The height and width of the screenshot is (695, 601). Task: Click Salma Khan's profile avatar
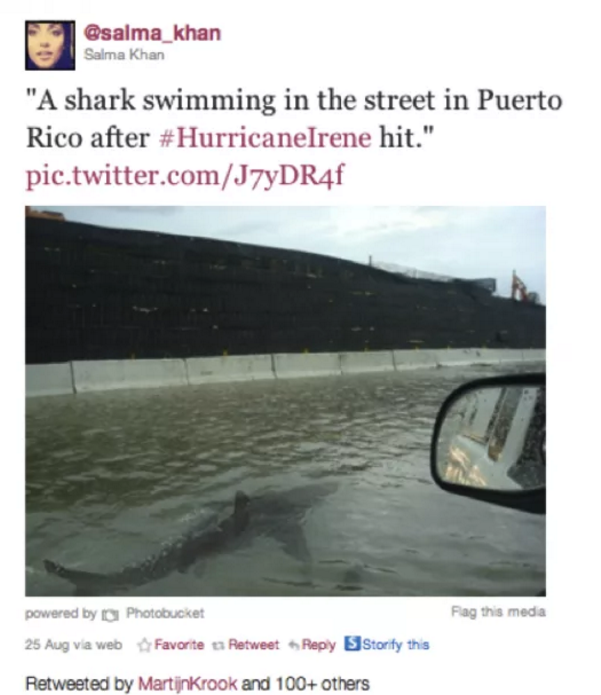point(50,45)
